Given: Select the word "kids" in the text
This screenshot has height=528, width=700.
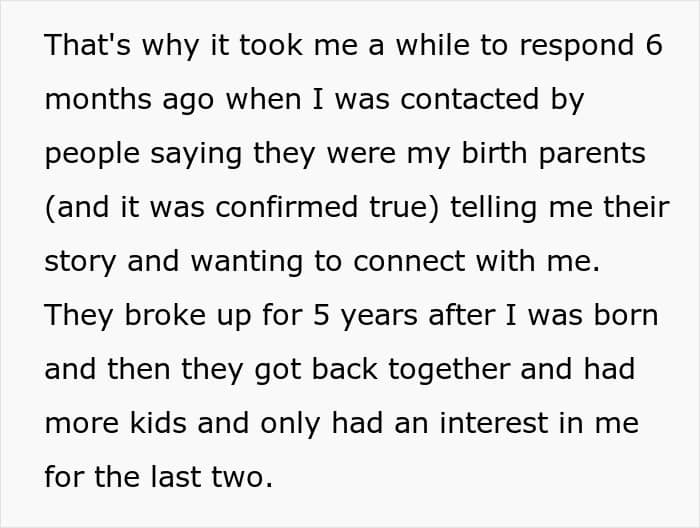Looking at the screenshot, I should click(x=158, y=422).
